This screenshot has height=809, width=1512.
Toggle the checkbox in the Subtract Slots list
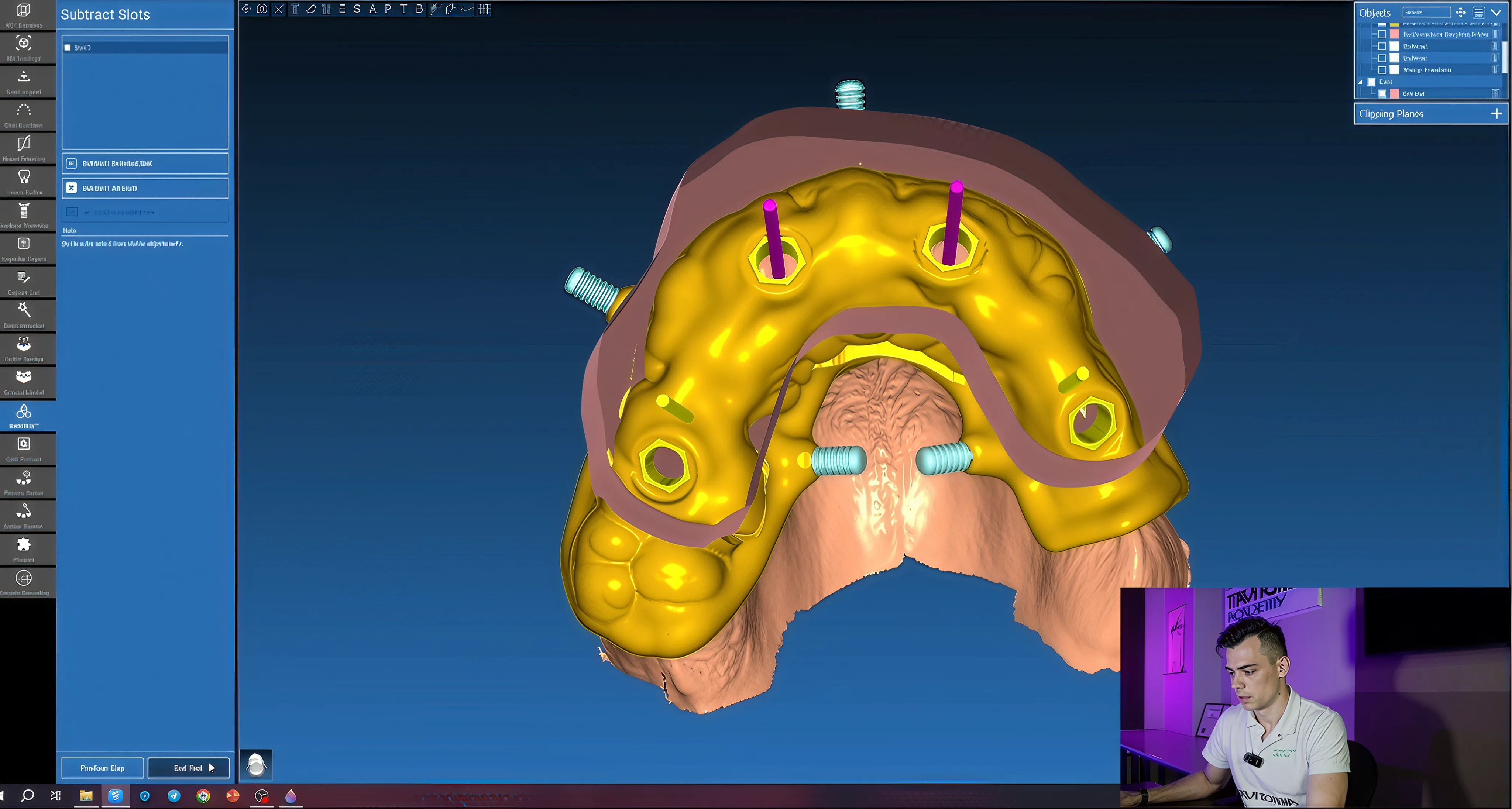click(68, 48)
